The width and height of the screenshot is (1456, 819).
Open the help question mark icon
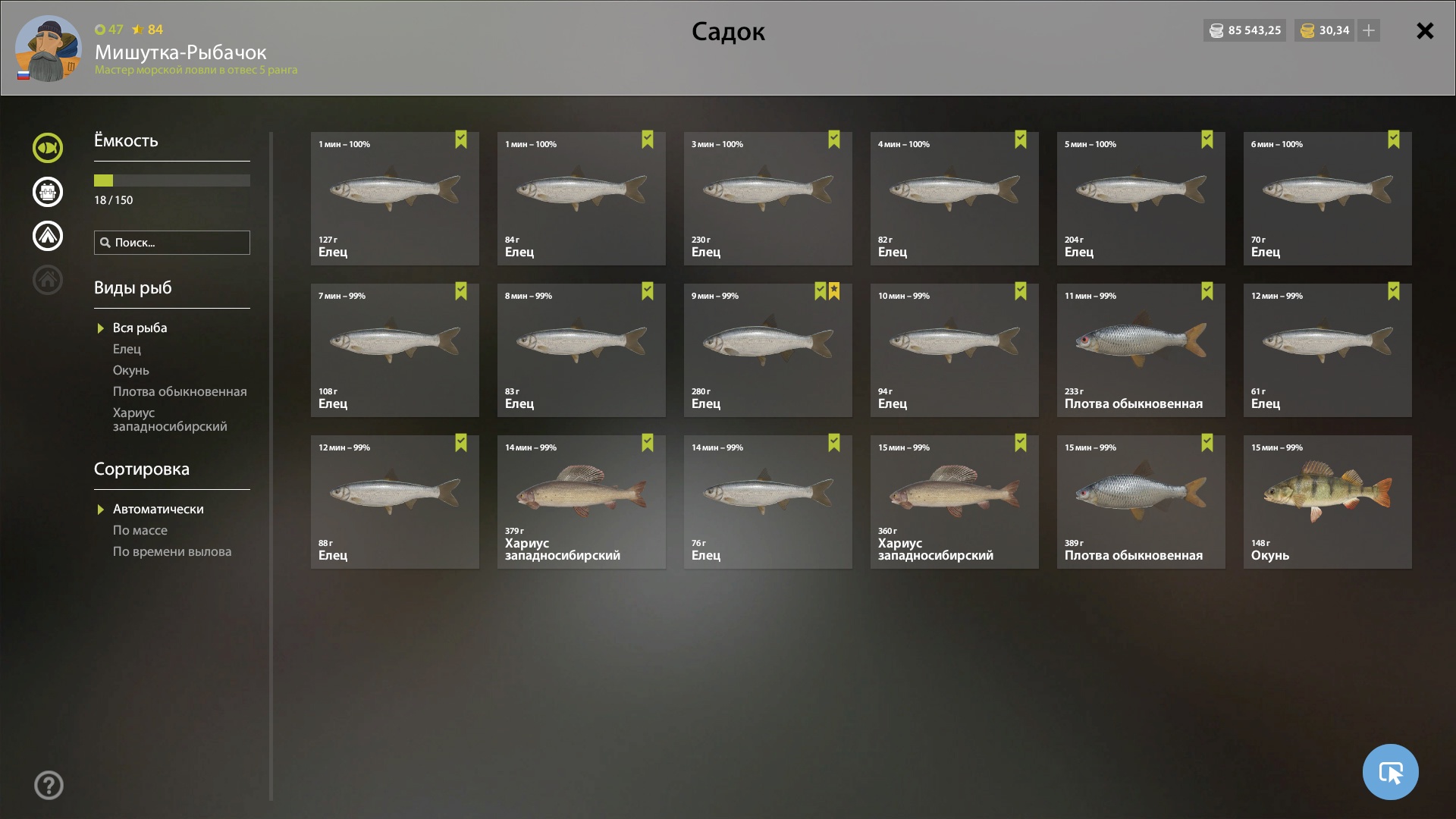coord(49,785)
